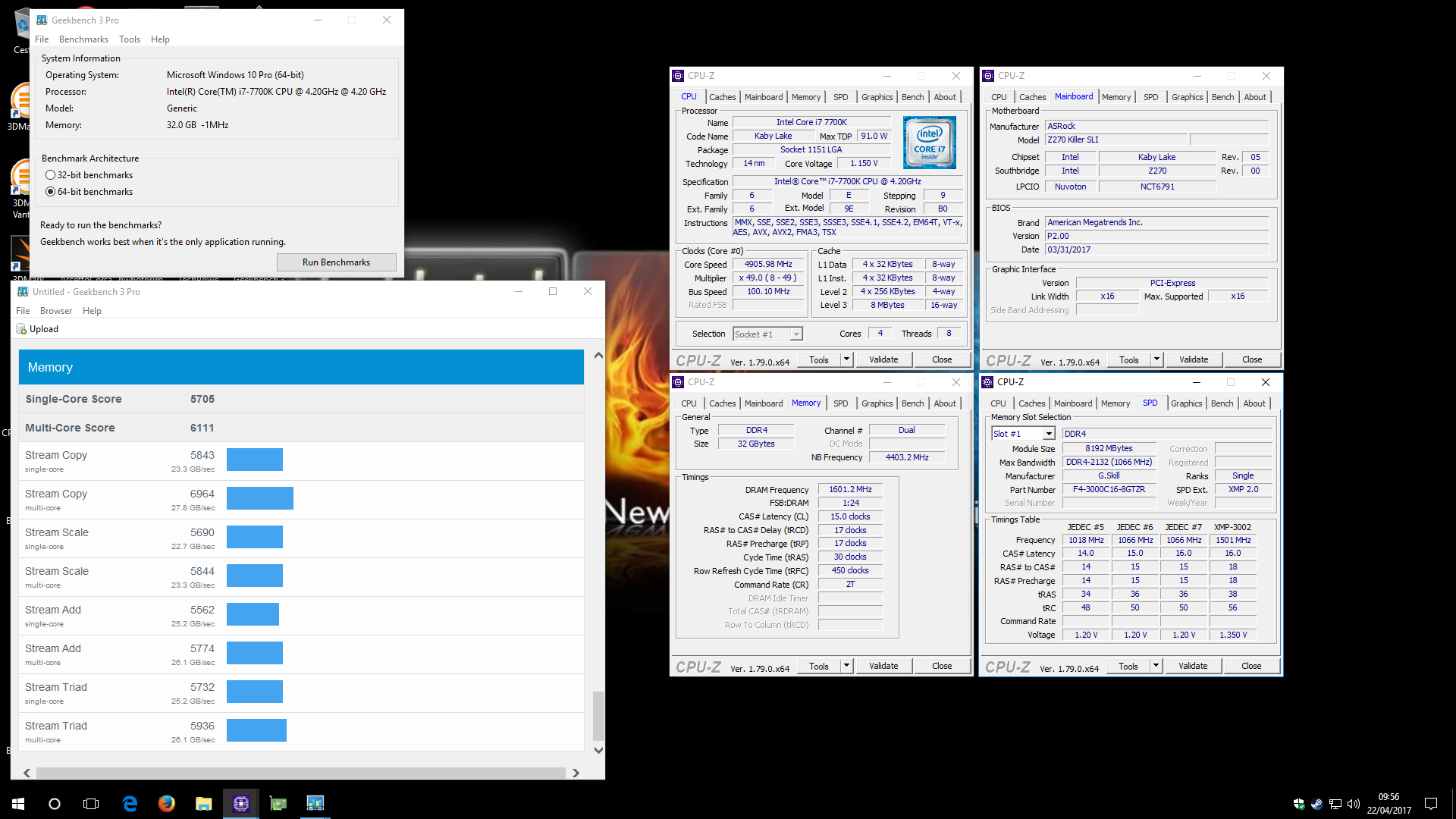Screen dimensions: 1456x819
Task: Click the Single-Core Score value 5705
Action: point(202,399)
